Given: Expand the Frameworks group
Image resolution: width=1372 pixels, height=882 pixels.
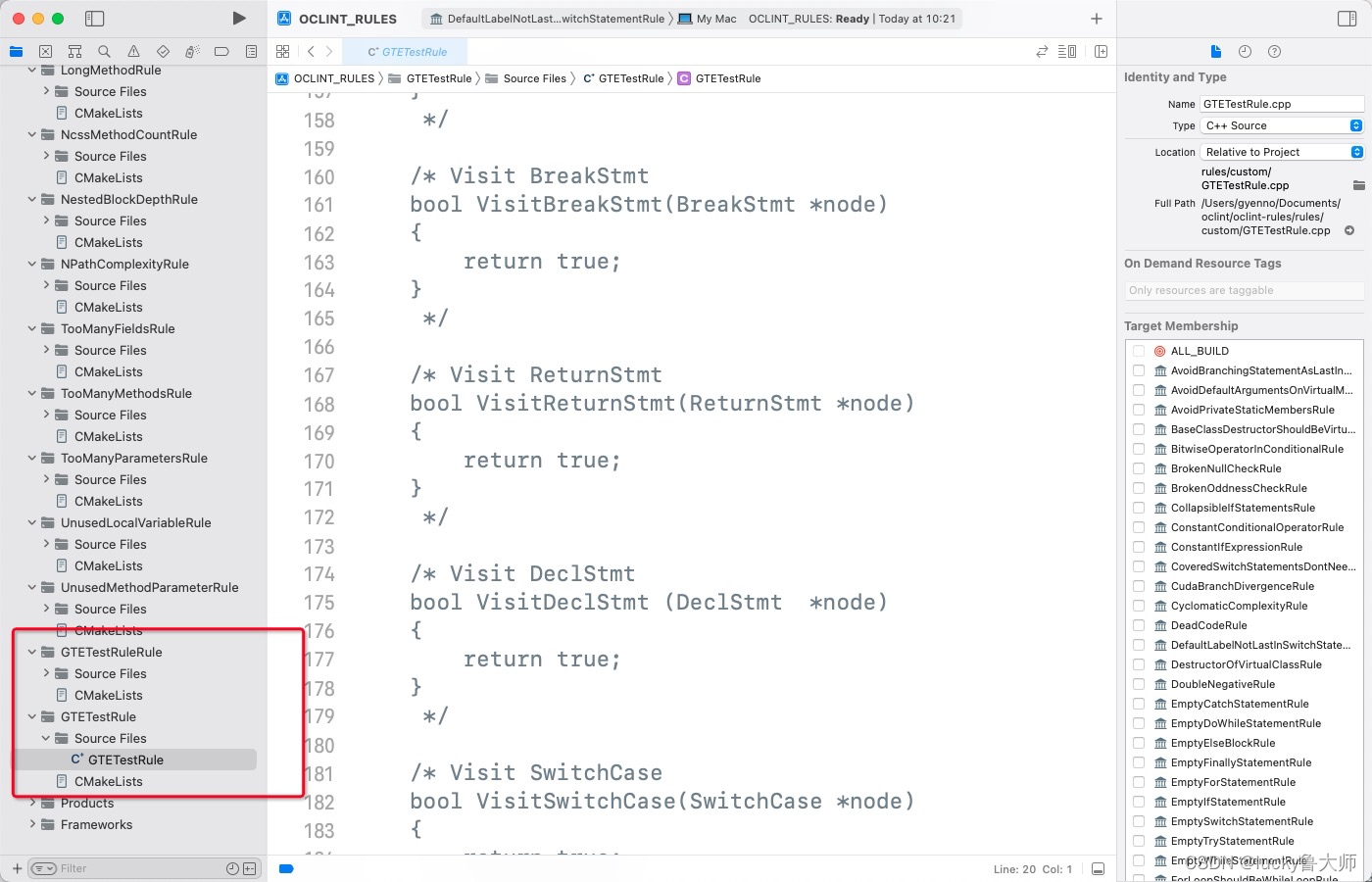Looking at the screenshot, I should pyautogui.click(x=32, y=824).
